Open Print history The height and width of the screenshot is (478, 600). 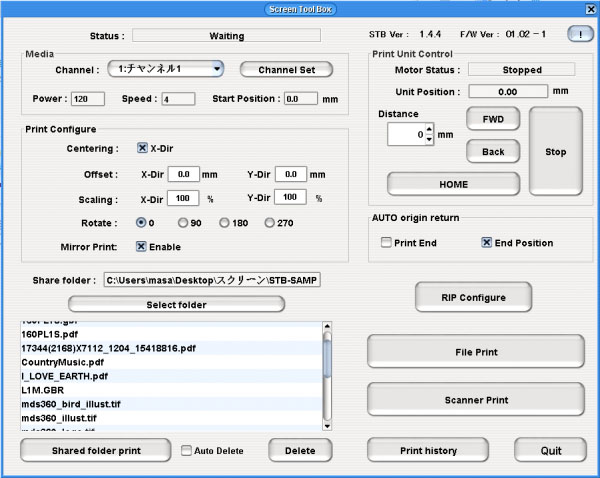(428, 450)
